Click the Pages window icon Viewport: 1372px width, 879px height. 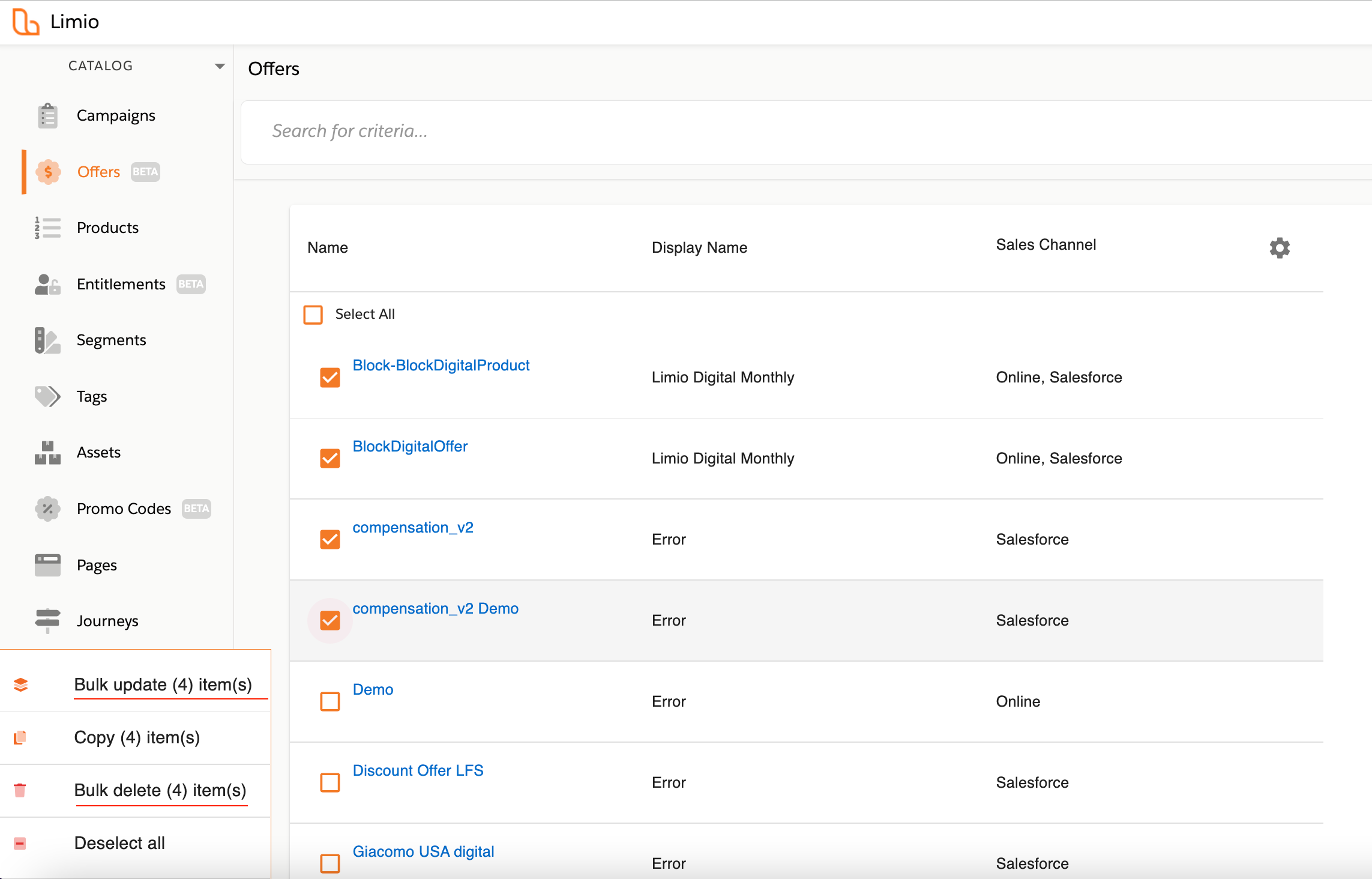pyautogui.click(x=47, y=565)
